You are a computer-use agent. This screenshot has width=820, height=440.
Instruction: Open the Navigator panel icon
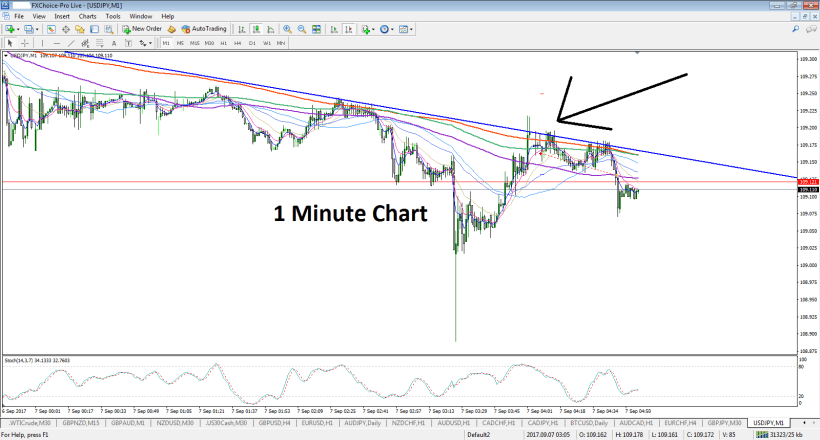(x=79, y=29)
